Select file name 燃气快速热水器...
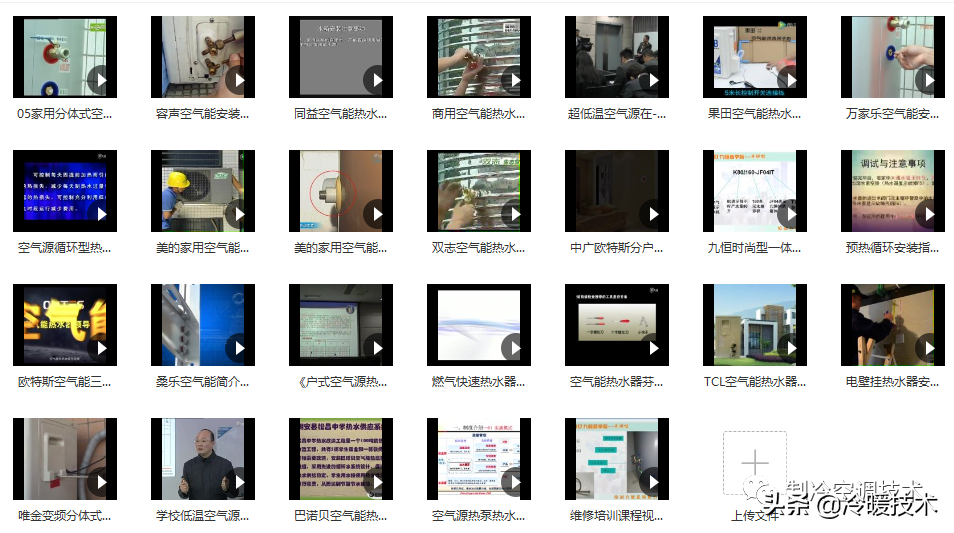This screenshot has height=533, width=954. click(479, 381)
